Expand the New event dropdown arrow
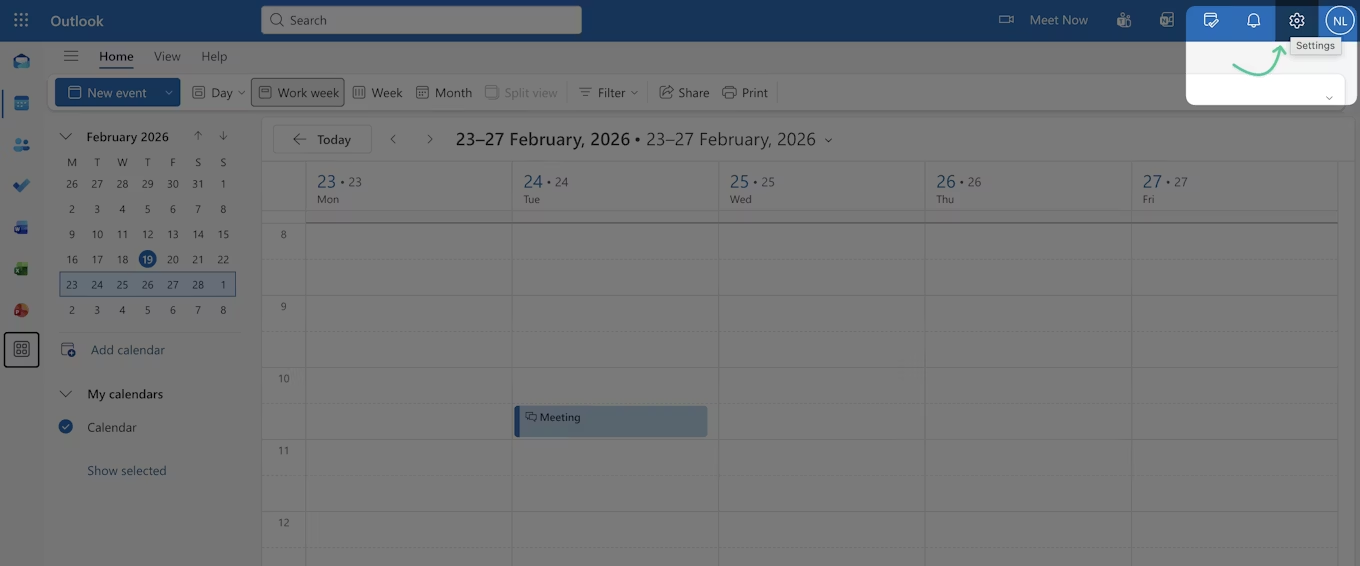 coord(169,92)
